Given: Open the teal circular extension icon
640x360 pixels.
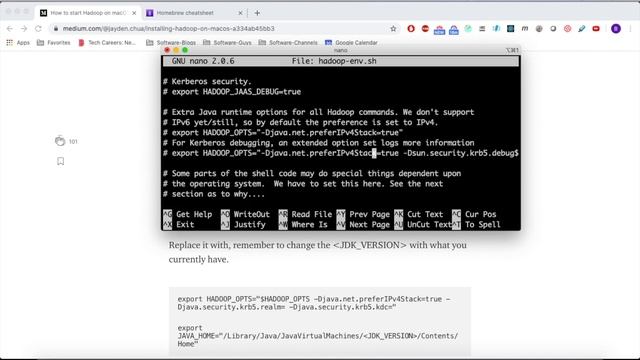Looking at the screenshot, I should click(x=468, y=29).
